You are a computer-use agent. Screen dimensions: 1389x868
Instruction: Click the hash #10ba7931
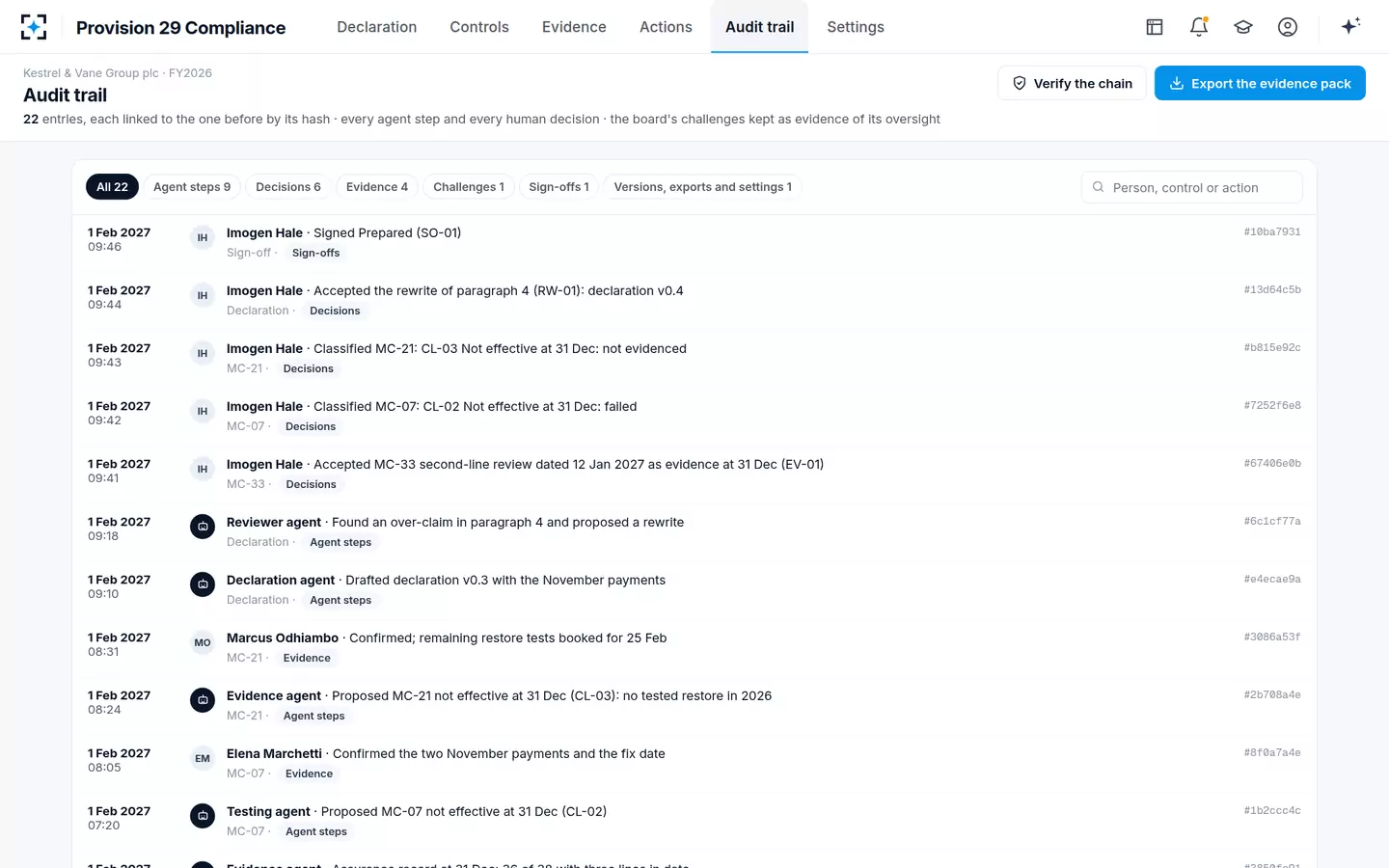pos(1272,231)
